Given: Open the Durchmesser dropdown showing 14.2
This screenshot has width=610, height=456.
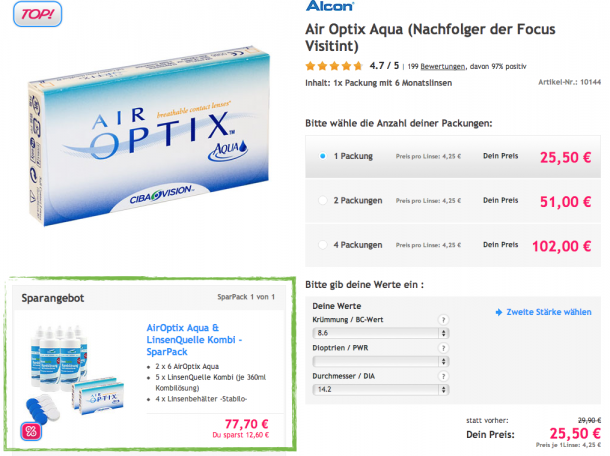Looking at the screenshot, I should [381, 389].
